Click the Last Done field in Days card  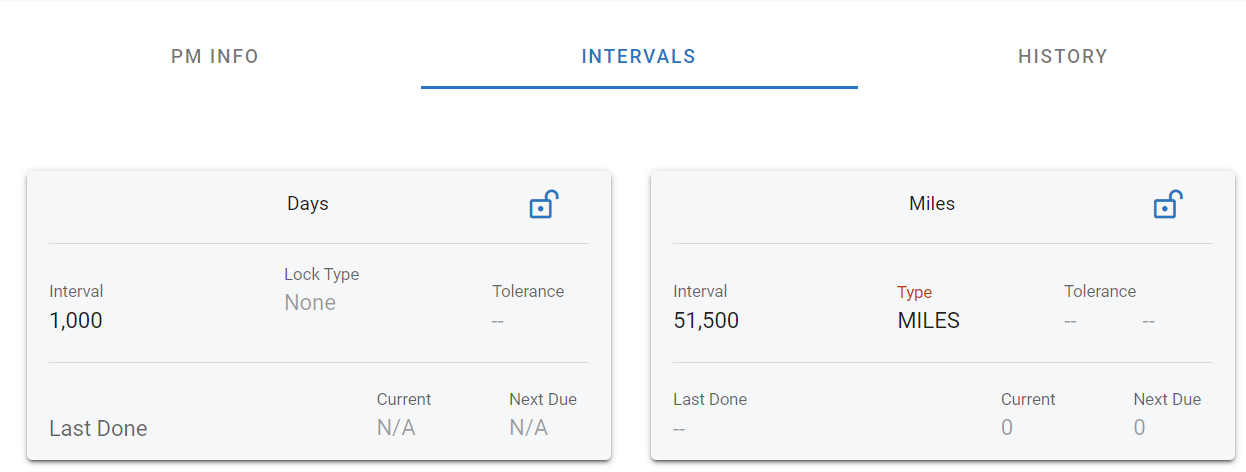coord(98,428)
